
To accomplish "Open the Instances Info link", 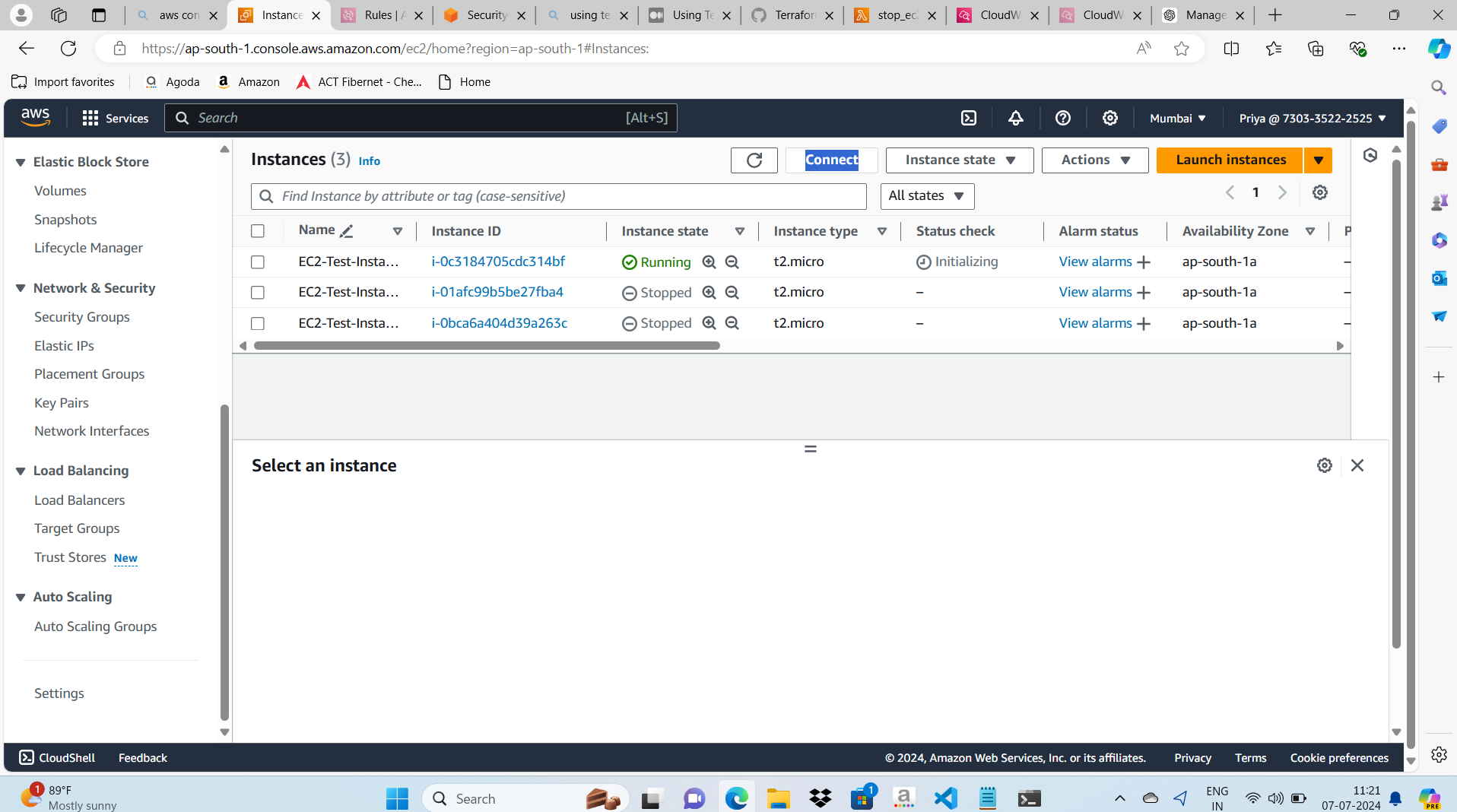I will coord(370,161).
